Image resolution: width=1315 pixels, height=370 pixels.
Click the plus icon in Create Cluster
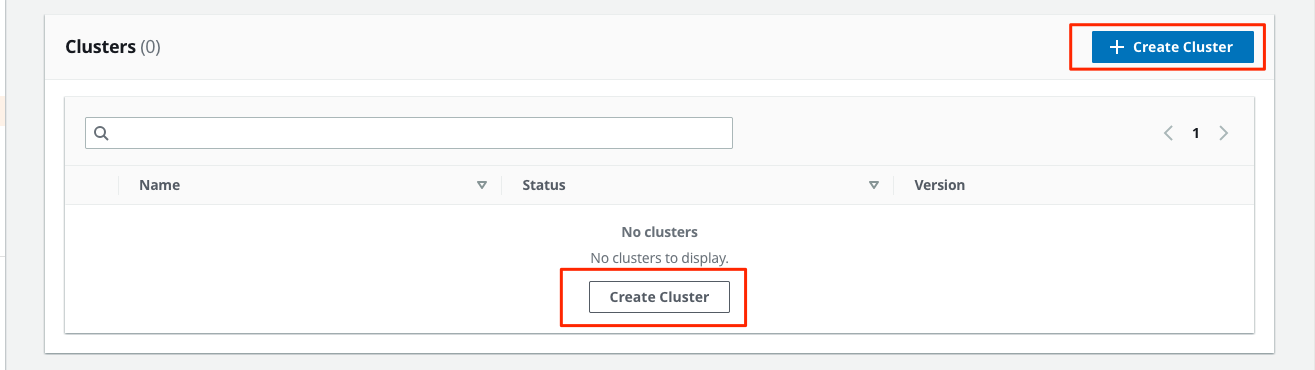[1118, 47]
